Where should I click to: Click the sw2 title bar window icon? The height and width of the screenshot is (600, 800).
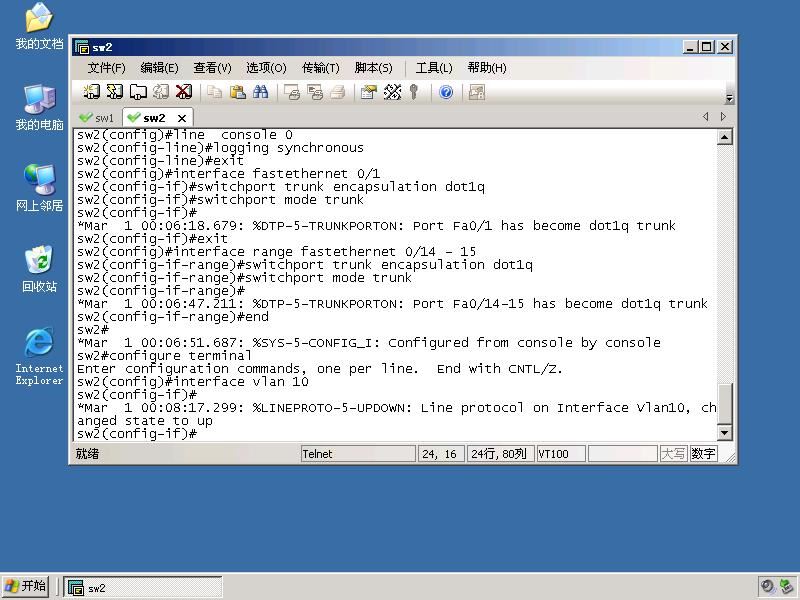pos(82,47)
